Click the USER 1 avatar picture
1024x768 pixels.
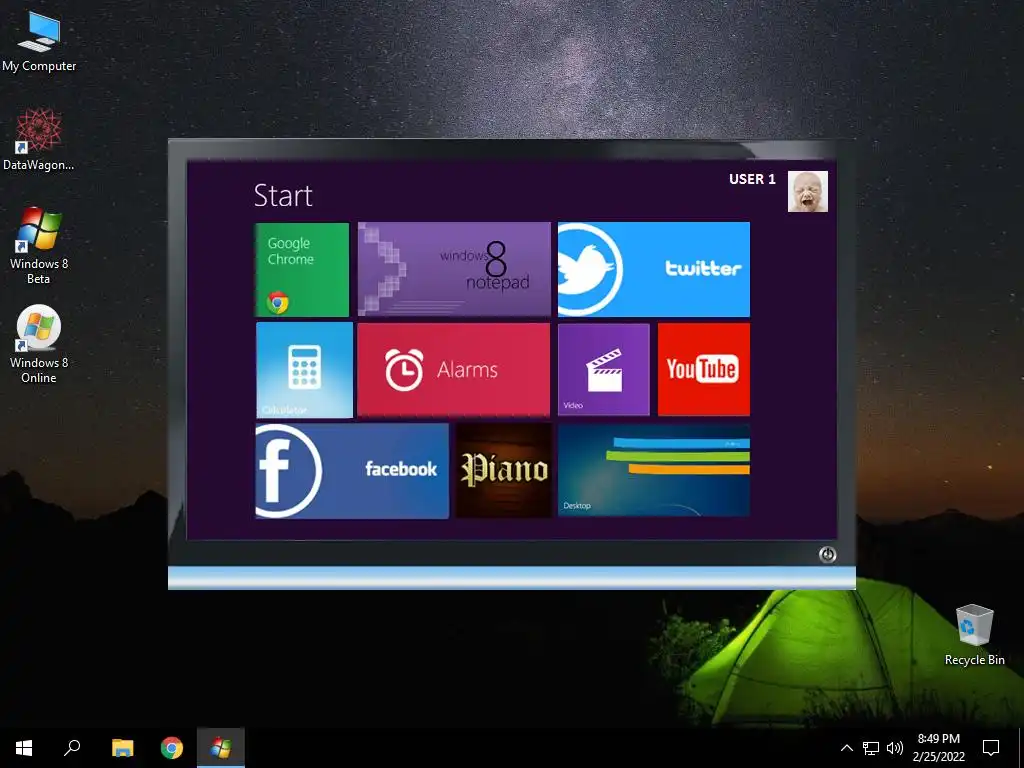tap(808, 191)
